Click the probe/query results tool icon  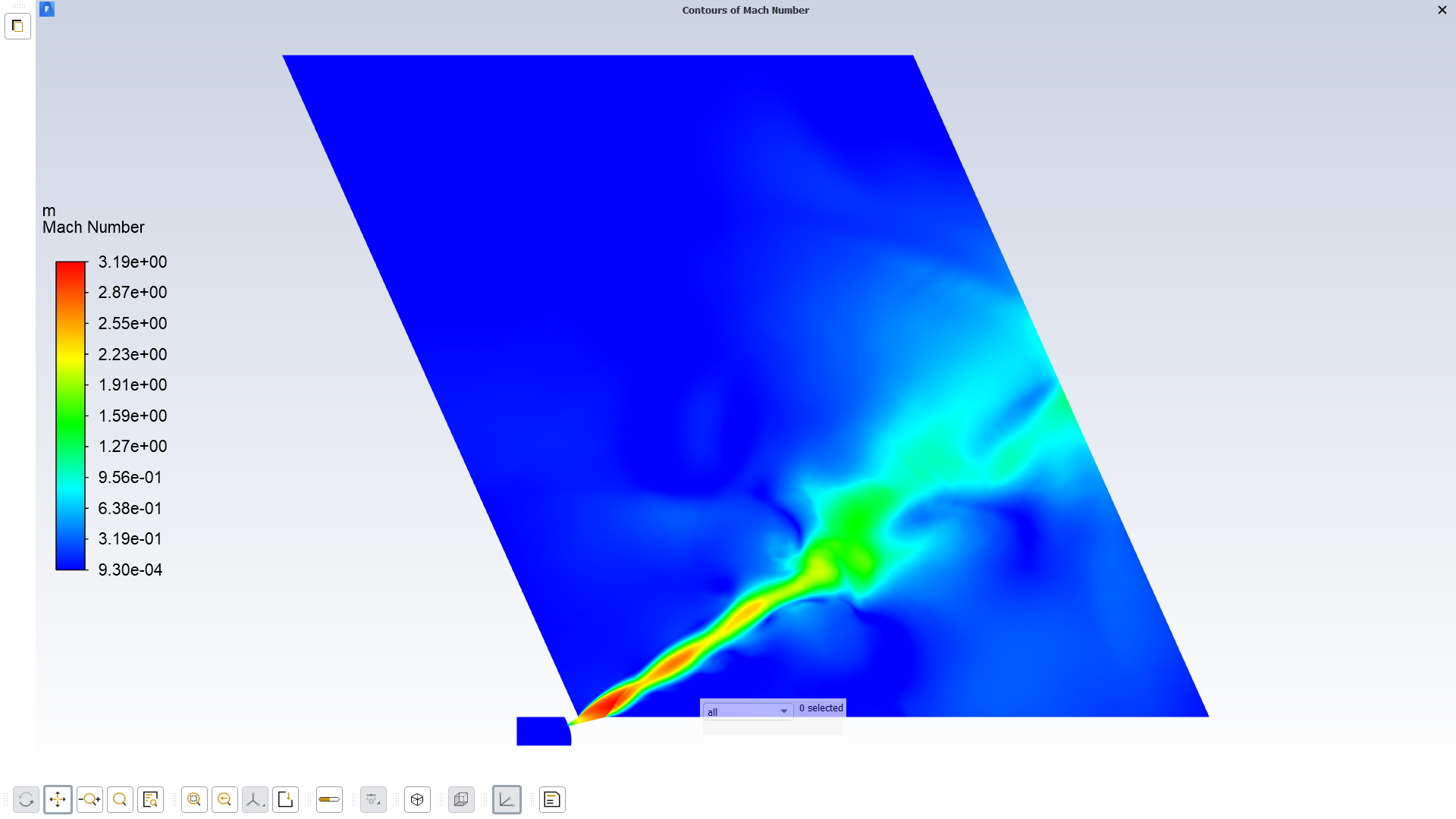tap(150, 799)
